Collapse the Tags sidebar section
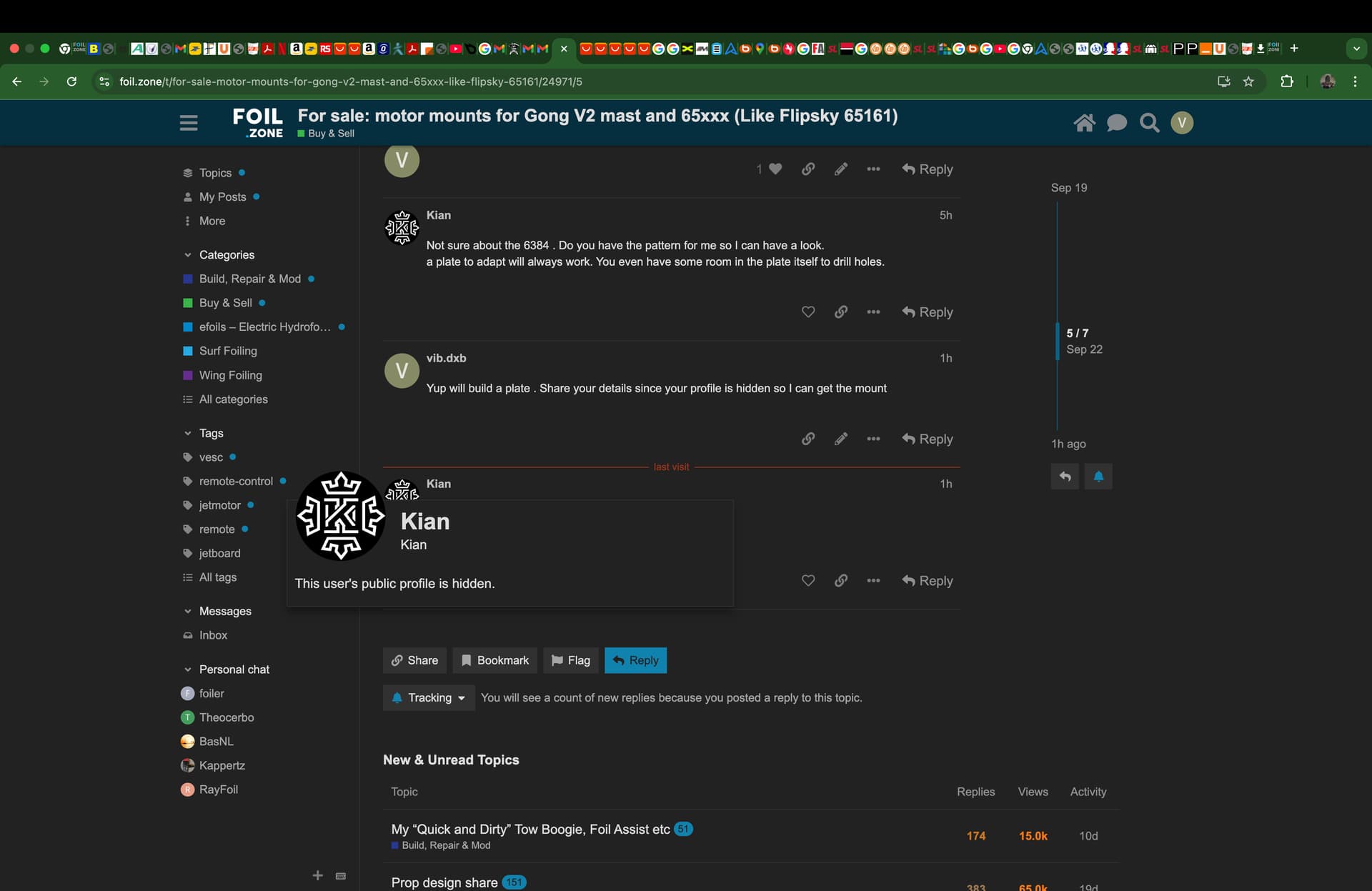 (187, 433)
